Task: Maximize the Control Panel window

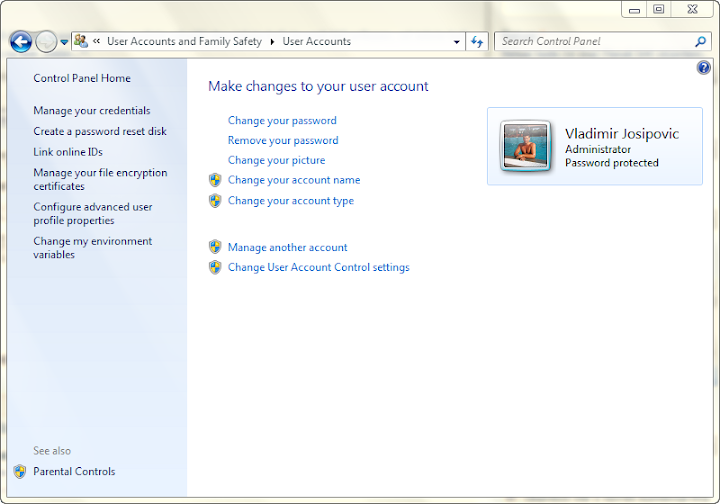Action: 658,10
